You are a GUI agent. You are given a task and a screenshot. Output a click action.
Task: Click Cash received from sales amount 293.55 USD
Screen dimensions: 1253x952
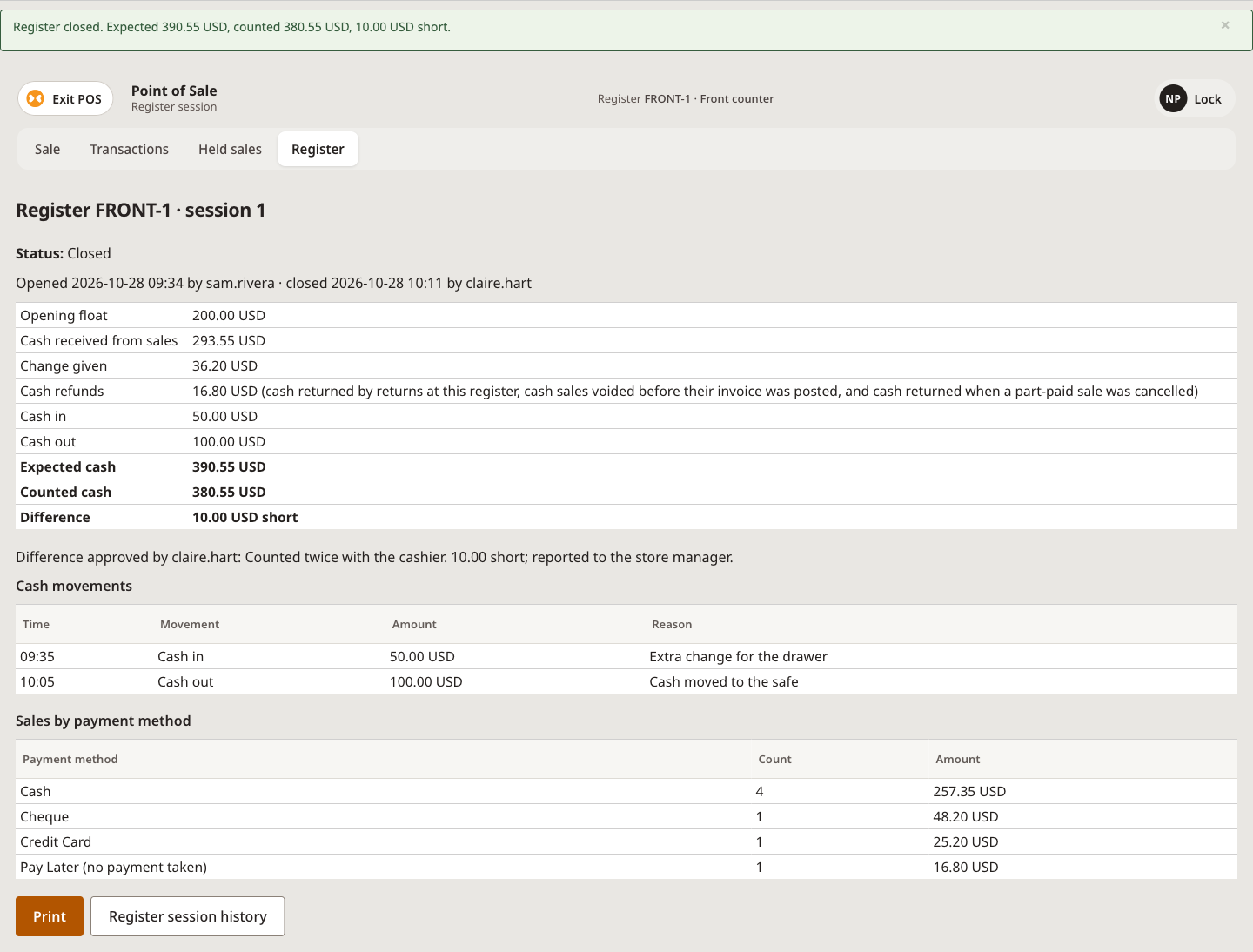click(229, 340)
